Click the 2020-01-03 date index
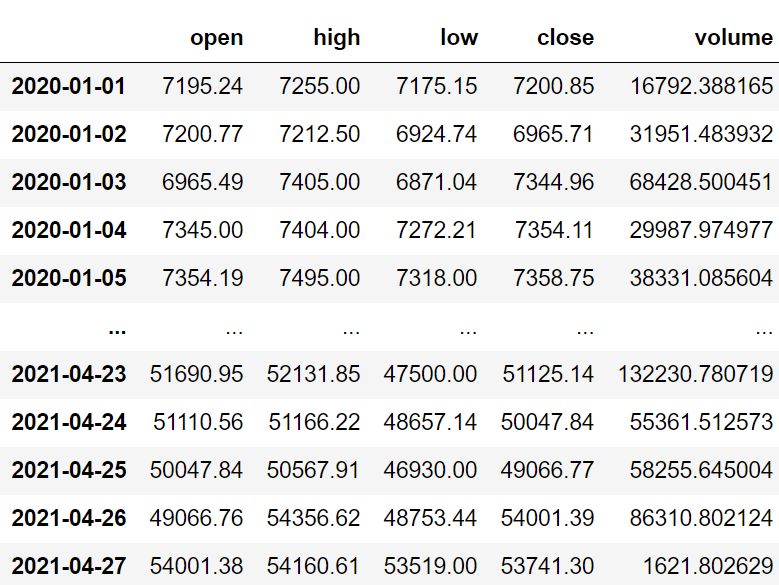Image resolution: width=779 pixels, height=585 pixels. pos(69,182)
